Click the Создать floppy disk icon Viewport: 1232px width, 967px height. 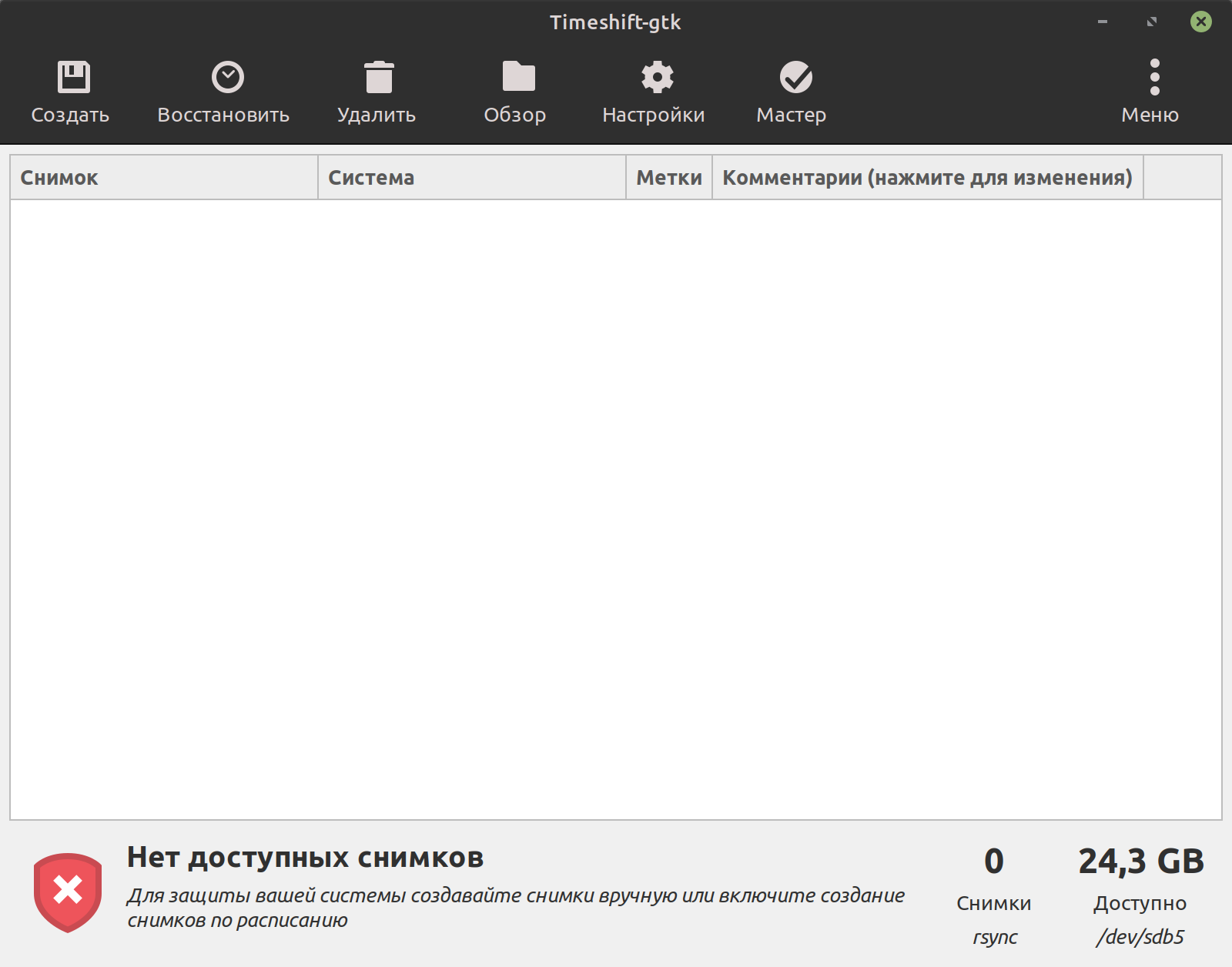[74, 77]
